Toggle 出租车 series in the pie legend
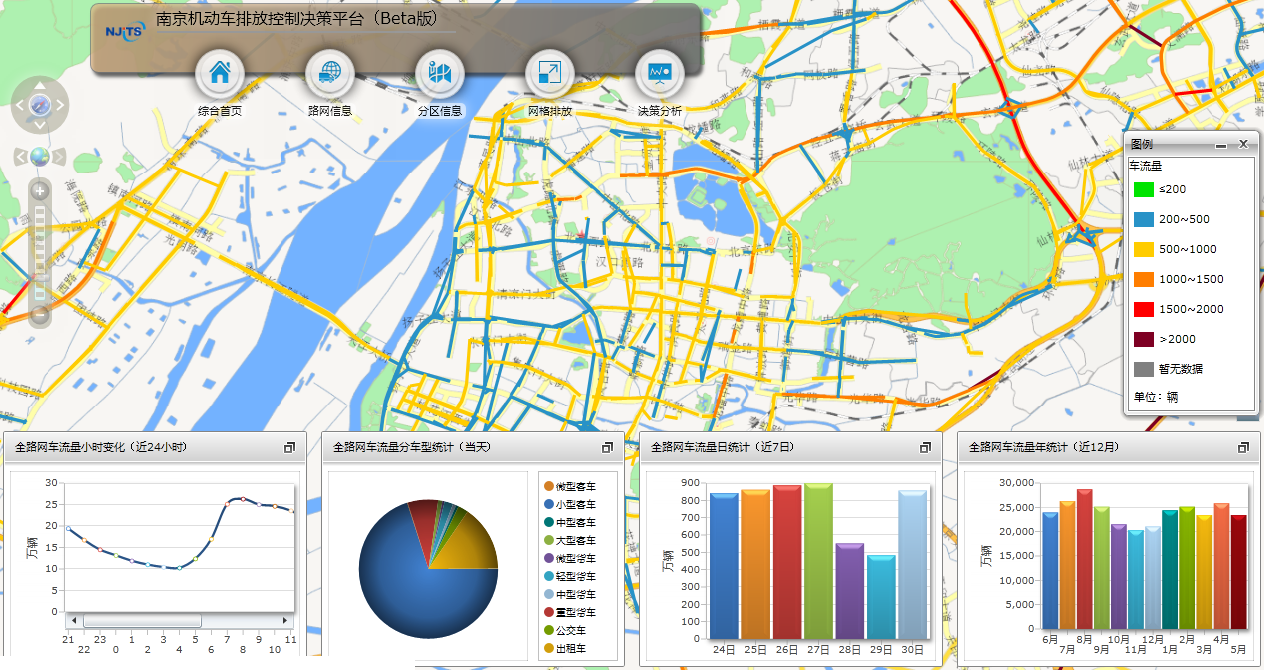This screenshot has height=670, width=1264. click(x=570, y=648)
